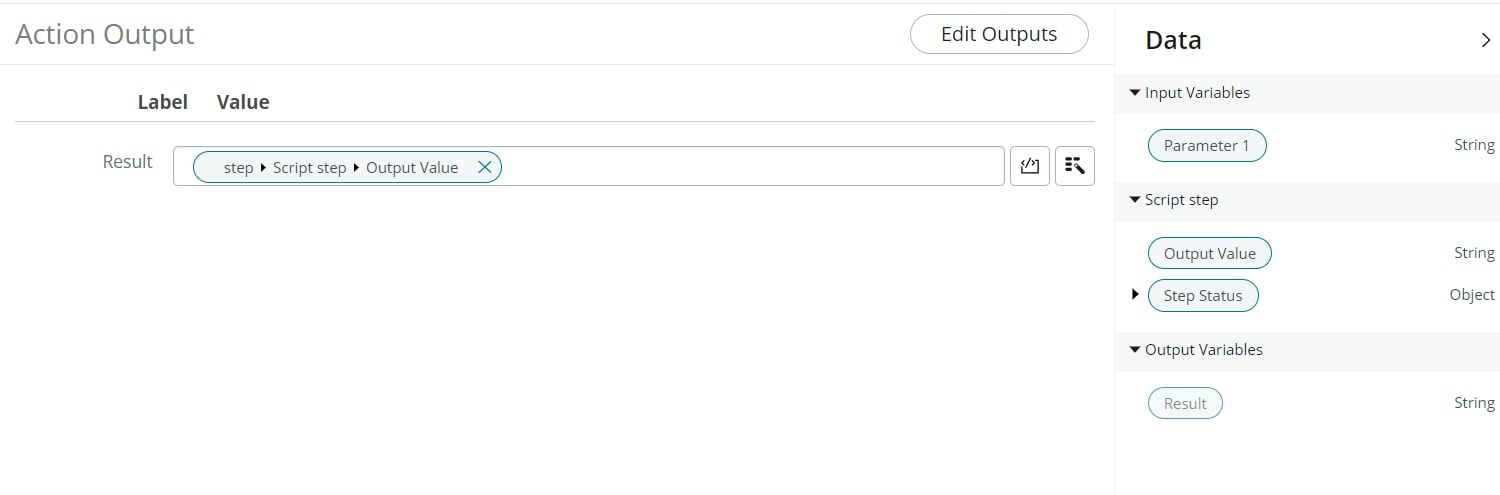Select the Parameter 1 data pill

(x=1206, y=145)
